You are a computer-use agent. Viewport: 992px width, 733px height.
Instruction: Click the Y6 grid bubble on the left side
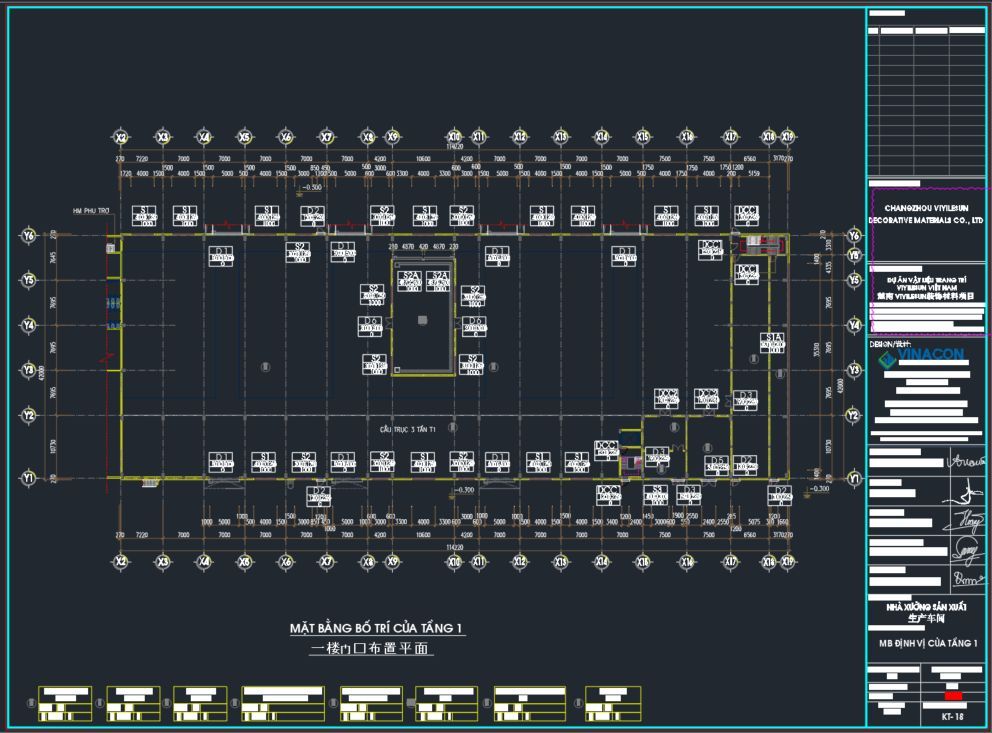(x=29, y=236)
